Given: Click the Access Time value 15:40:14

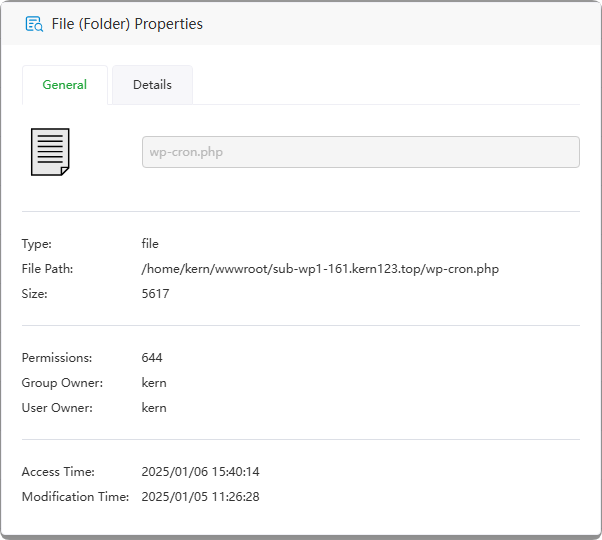Looking at the screenshot, I should pos(200,472).
